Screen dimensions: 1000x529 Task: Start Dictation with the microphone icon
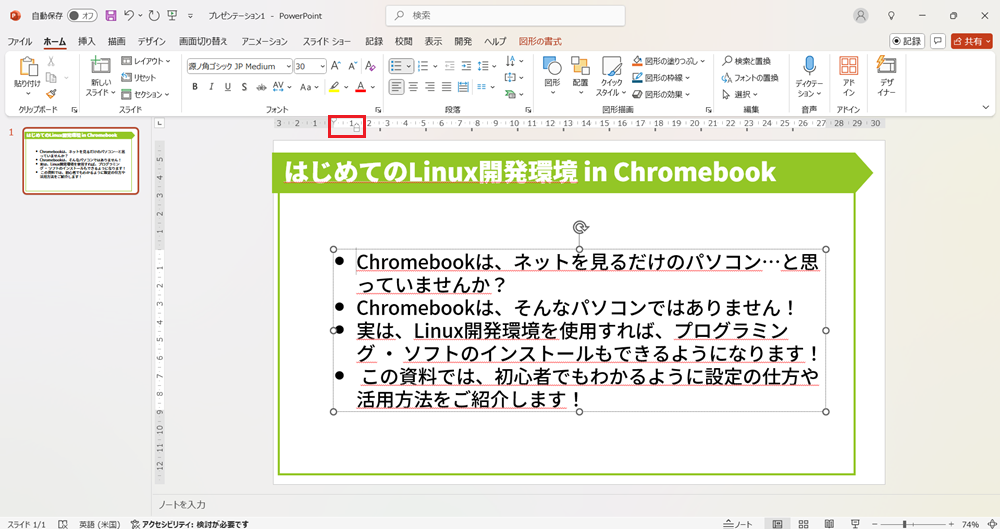809,66
